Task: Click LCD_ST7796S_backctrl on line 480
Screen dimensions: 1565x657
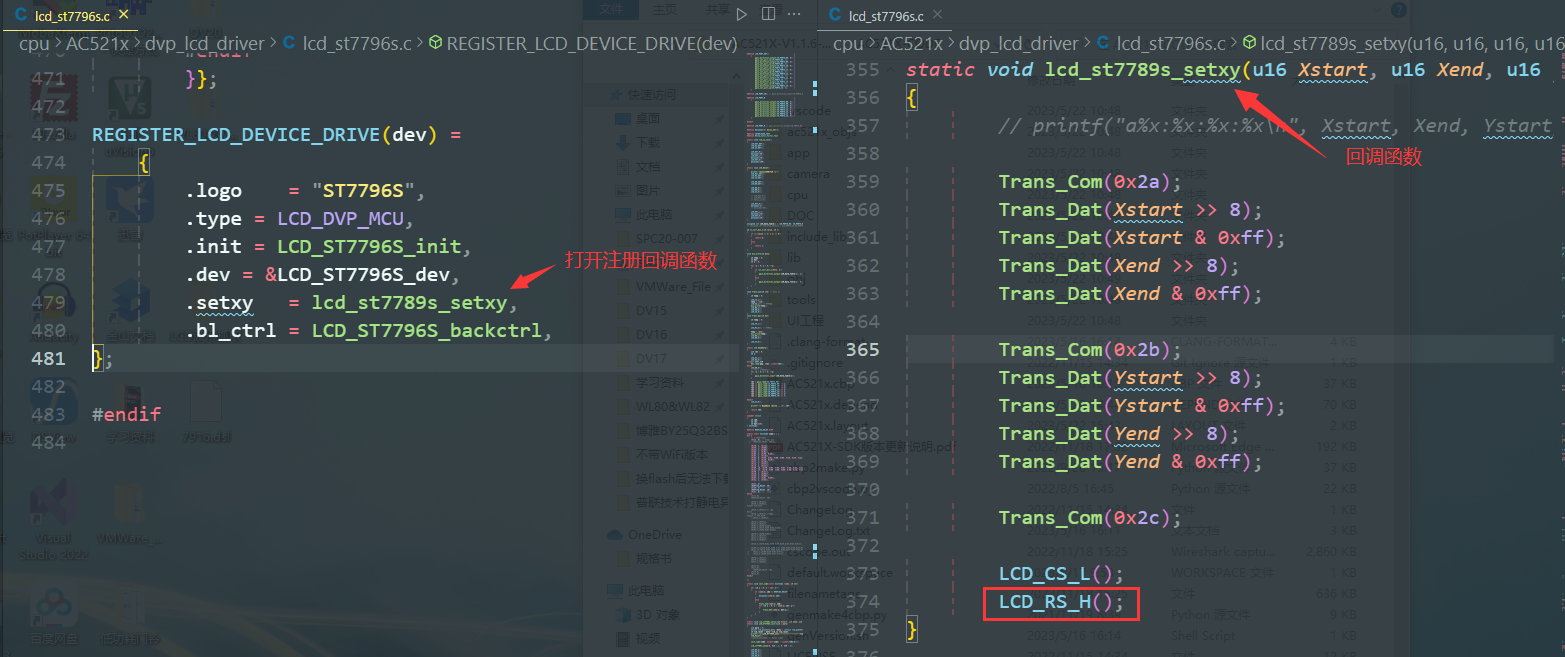Action: tap(428, 330)
